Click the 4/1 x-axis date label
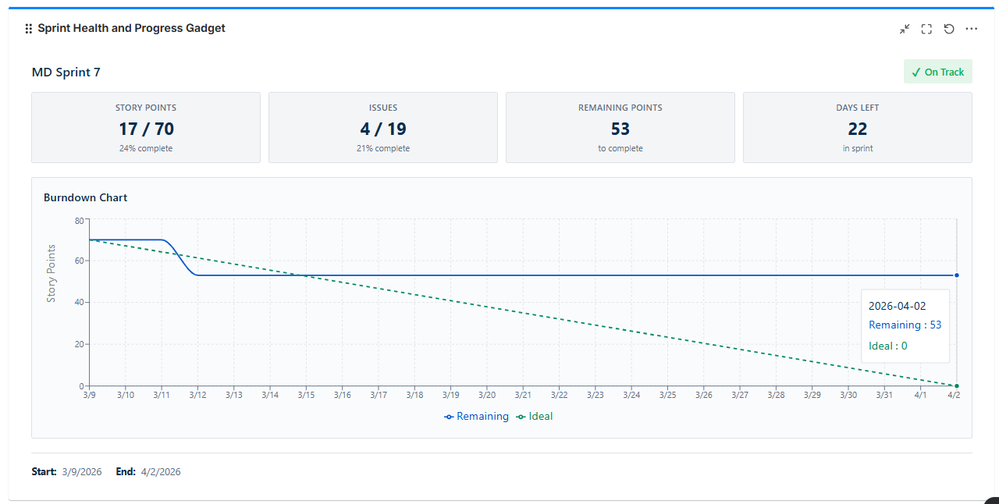999x504 pixels. 921,395
